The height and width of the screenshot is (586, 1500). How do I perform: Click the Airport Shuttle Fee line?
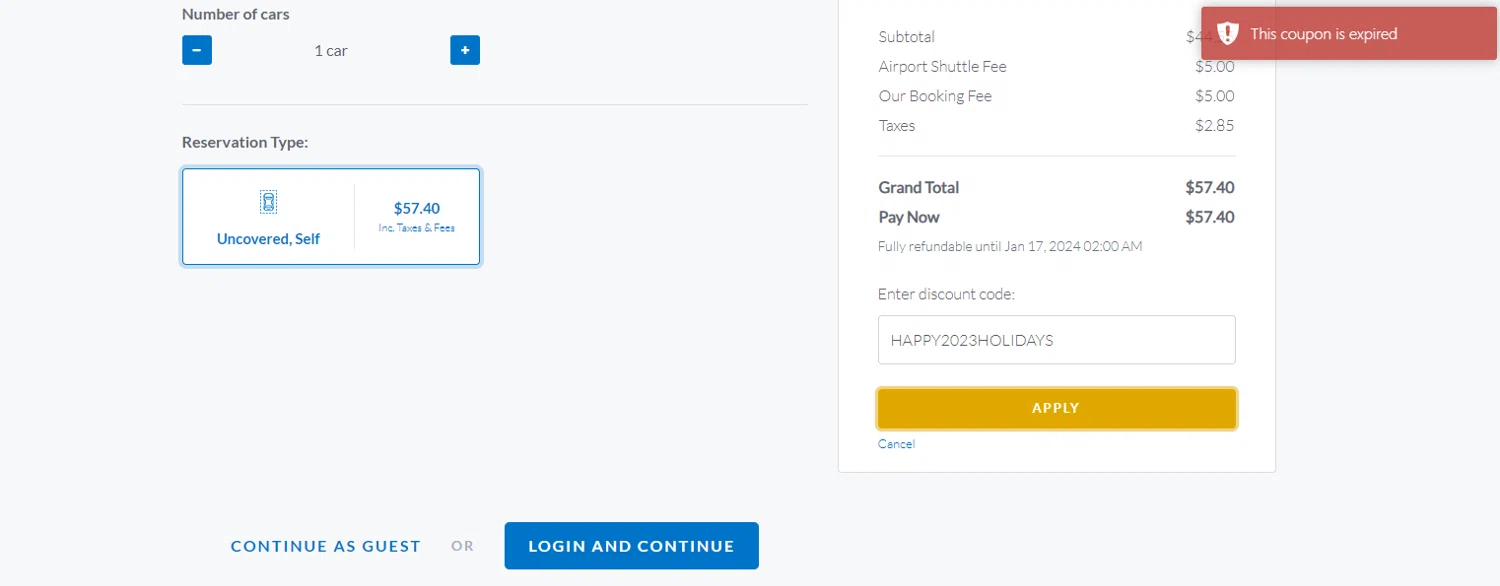942,67
